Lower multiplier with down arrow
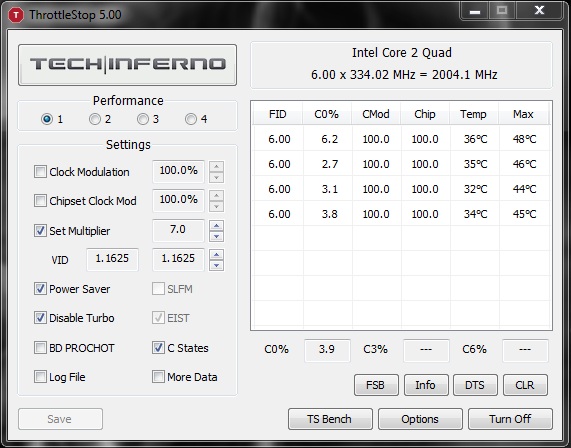The height and width of the screenshot is (448, 571). pos(217,236)
